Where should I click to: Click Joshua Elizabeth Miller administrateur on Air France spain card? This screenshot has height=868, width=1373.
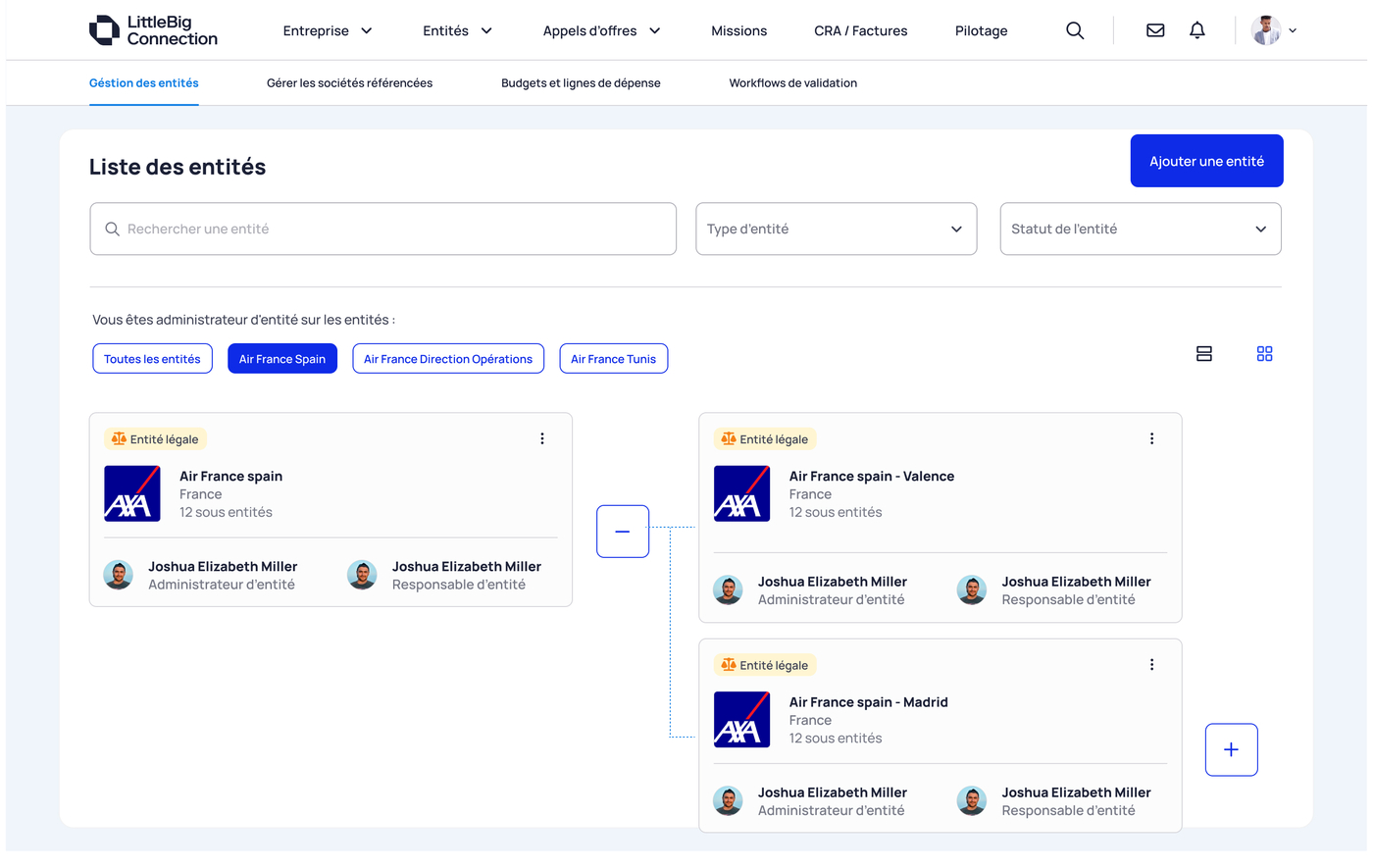tap(223, 567)
